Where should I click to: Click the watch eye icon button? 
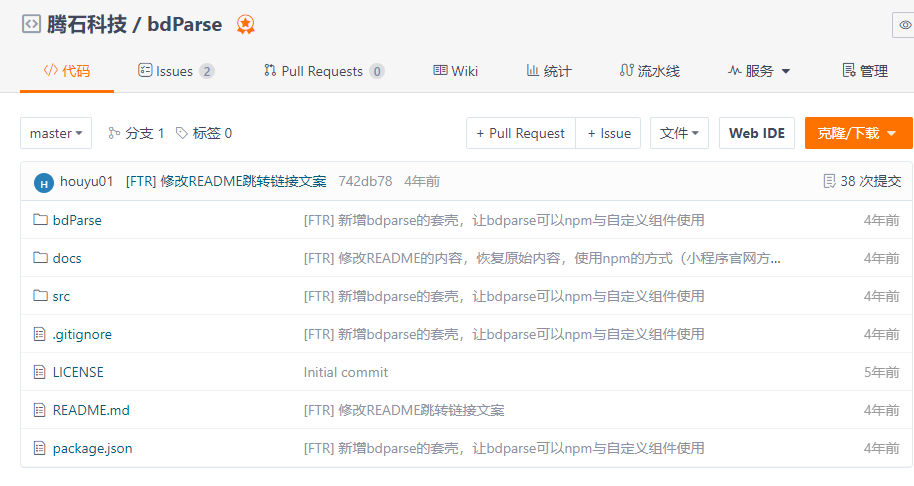904,24
